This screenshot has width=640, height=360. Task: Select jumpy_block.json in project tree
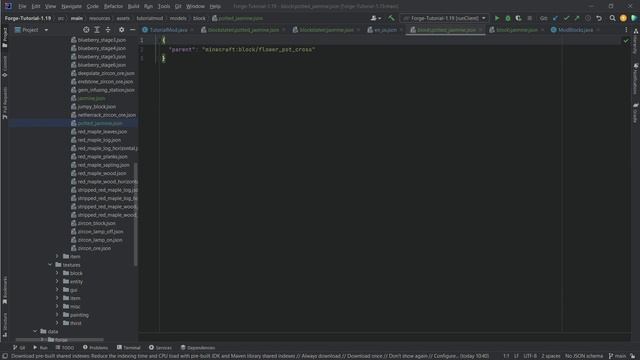pos(97,107)
